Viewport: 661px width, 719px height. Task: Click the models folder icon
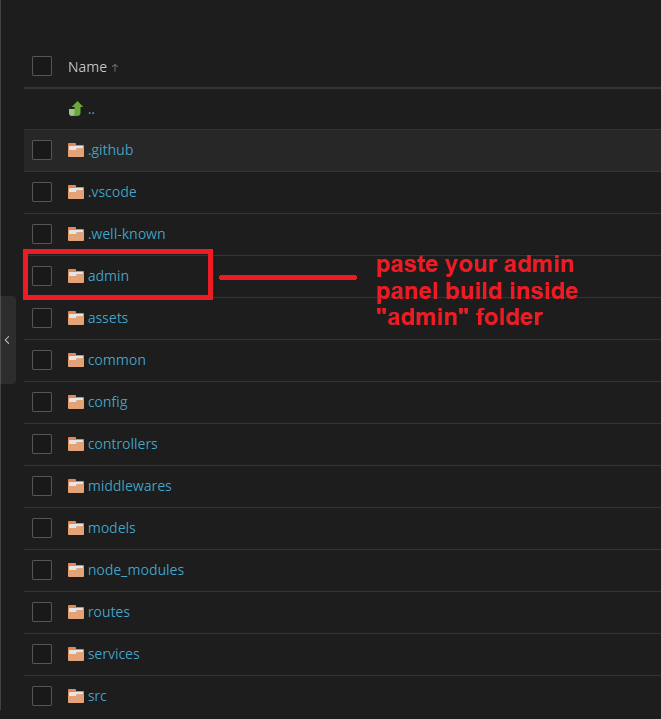click(x=76, y=528)
